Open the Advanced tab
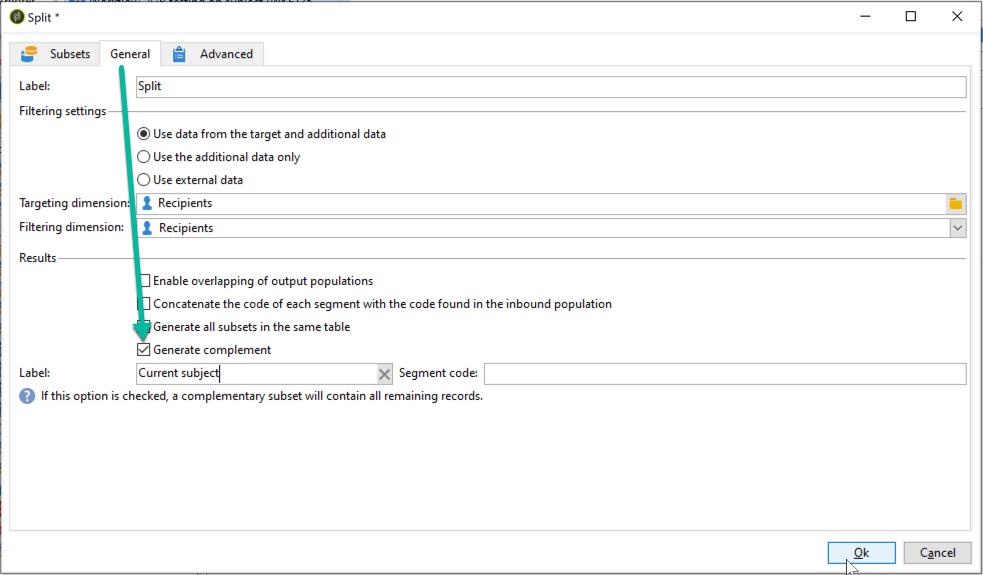The image size is (983, 575). pos(213,54)
